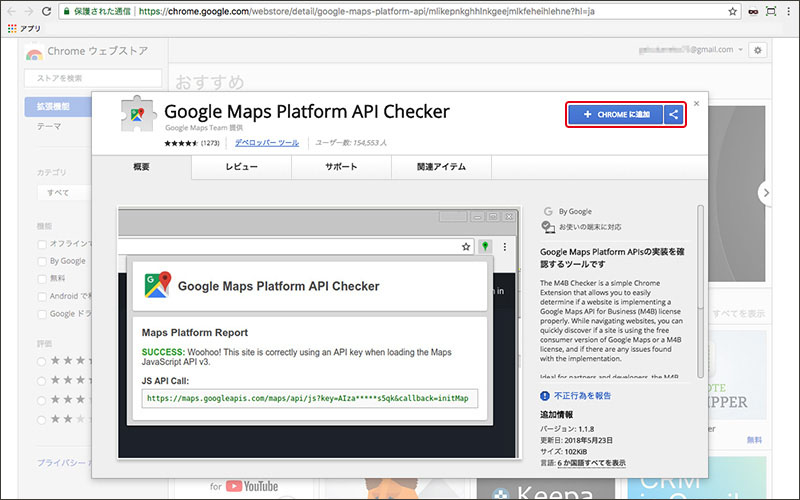Viewport: 800px width, 500px height.
Task: Click the By Google G icon
Action: pos(548,211)
